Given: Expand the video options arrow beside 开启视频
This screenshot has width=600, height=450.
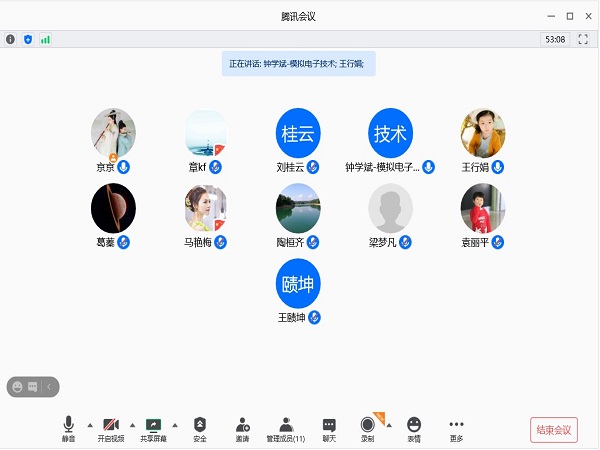Looking at the screenshot, I should coord(132,424).
